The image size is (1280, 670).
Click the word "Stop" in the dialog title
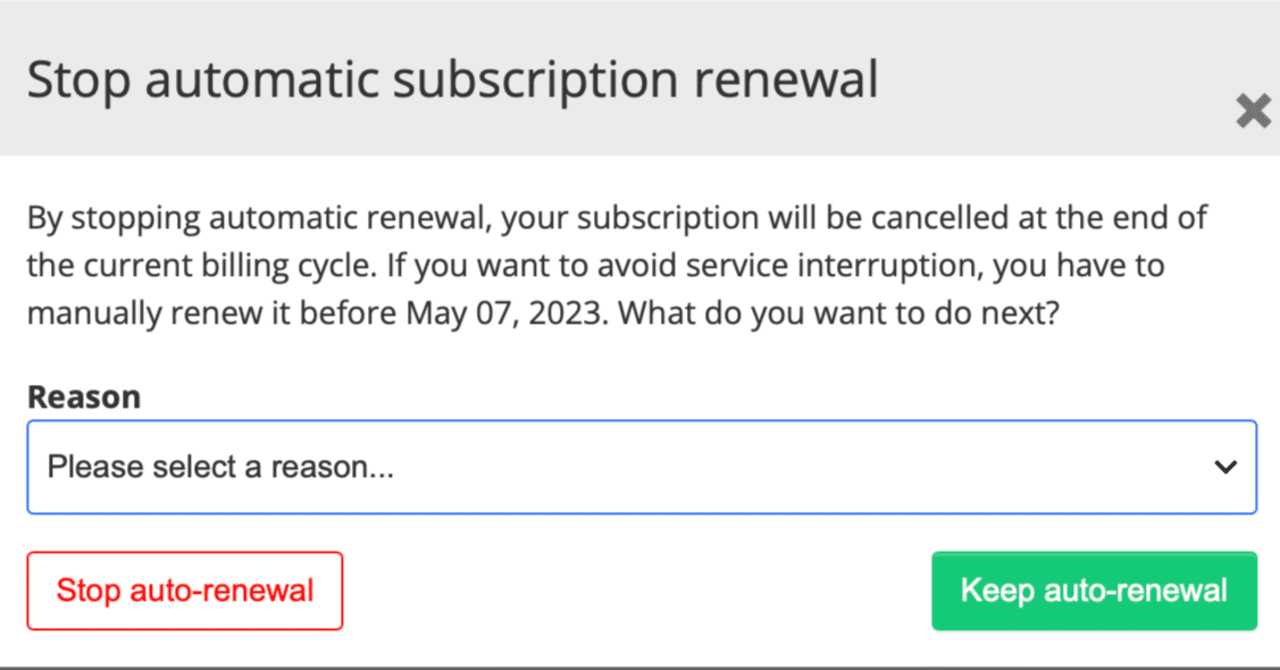coord(78,80)
